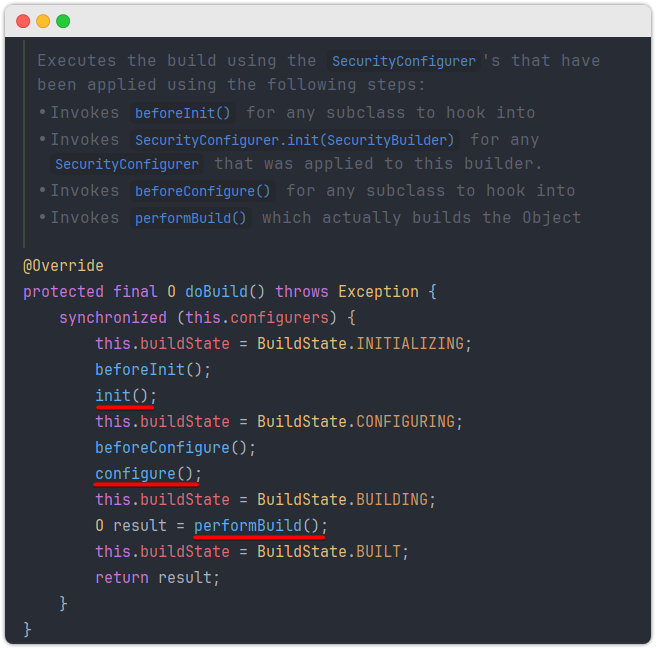Click the underlined performBuild() call in code
The image size is (656, 649).
[261, 526]
